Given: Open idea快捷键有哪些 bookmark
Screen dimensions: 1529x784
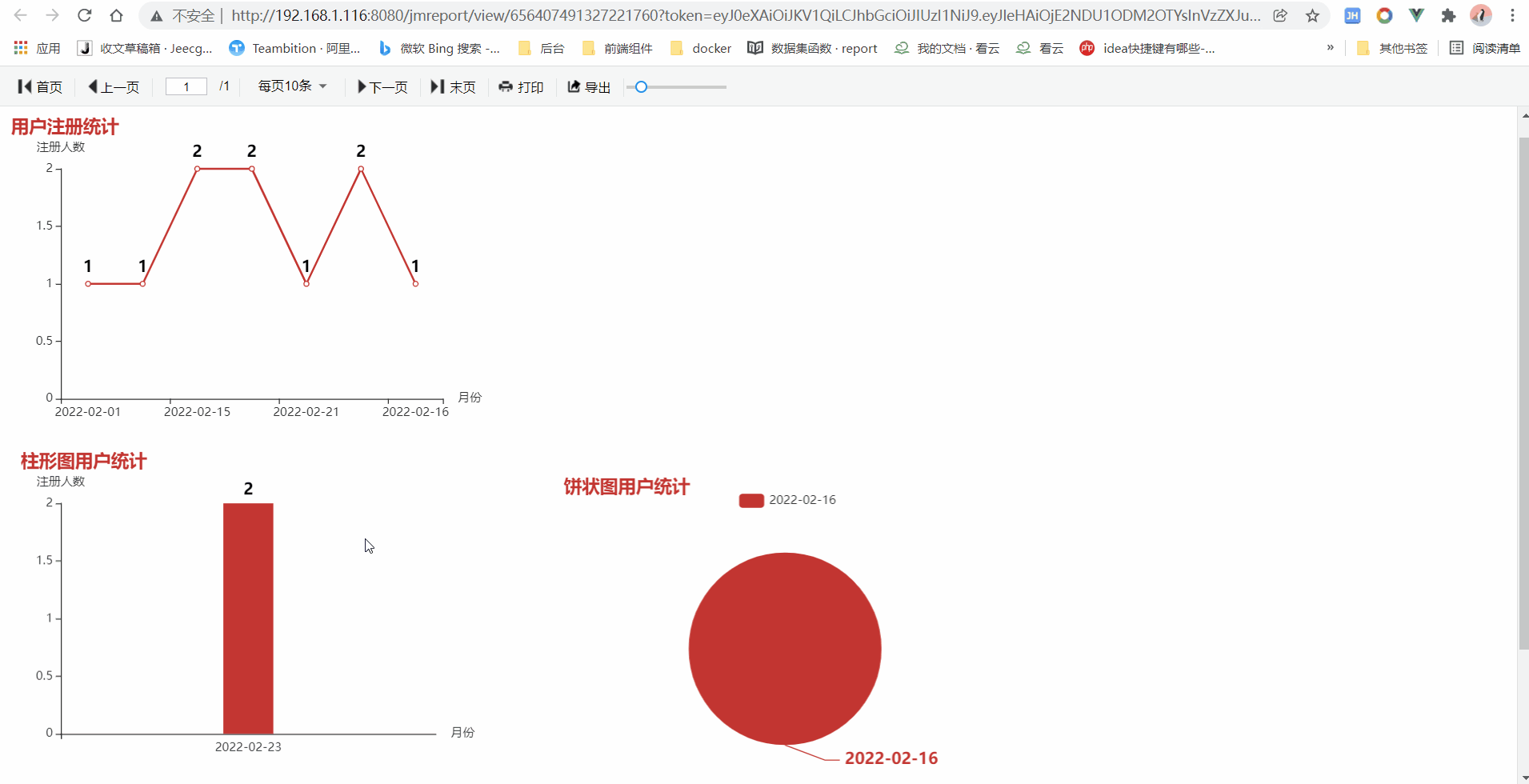Looking at the screenshot, I should click(1147, 48).
